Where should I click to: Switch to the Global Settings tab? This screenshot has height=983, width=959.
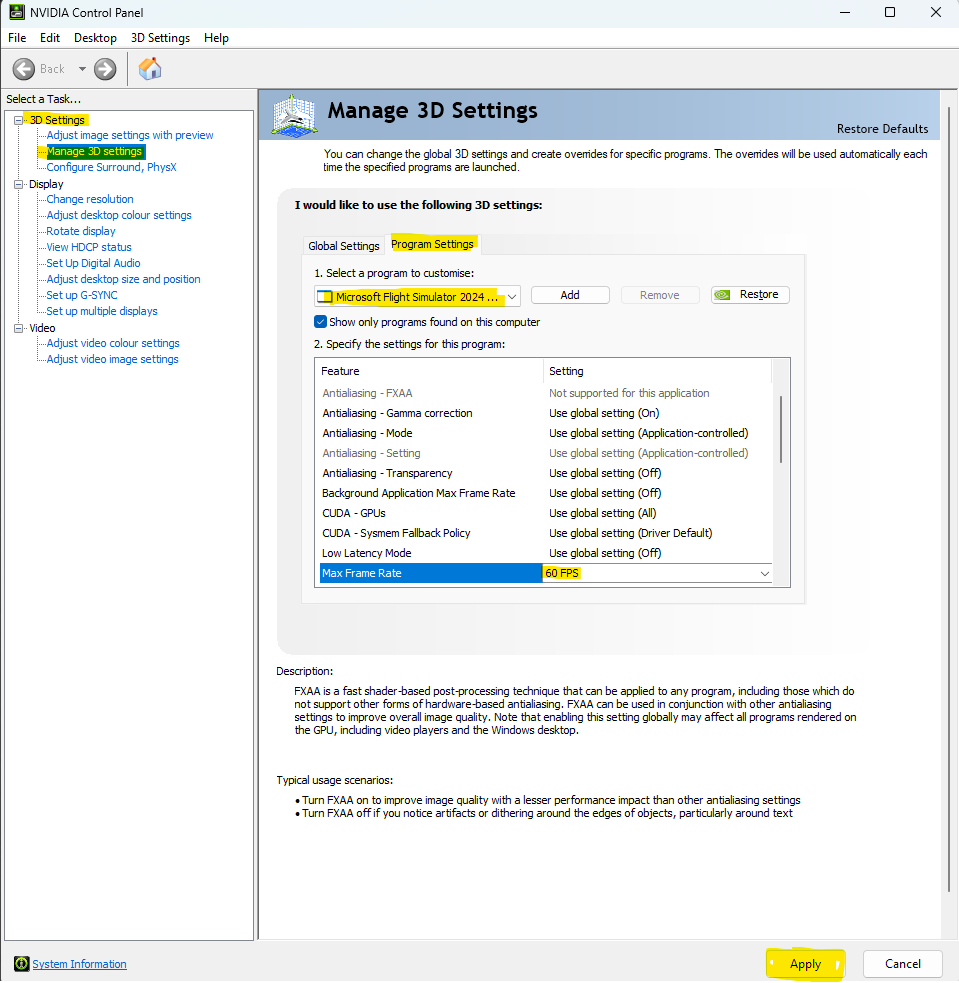(x=344, y=246)
